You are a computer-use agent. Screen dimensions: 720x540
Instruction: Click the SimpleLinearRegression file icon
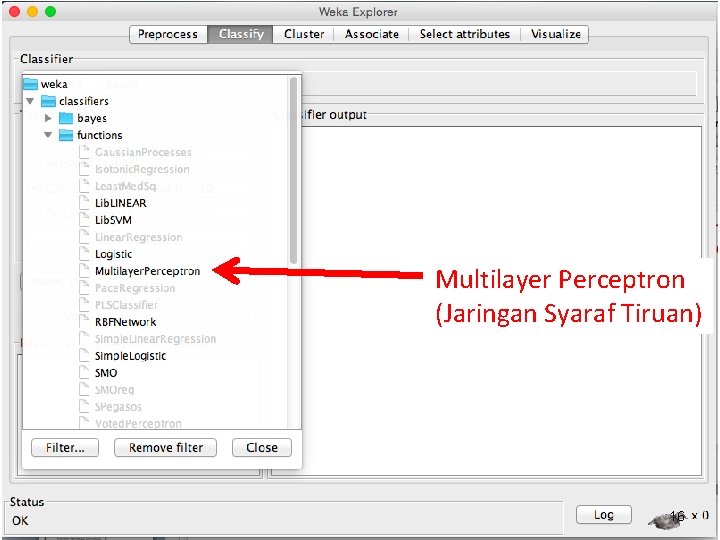click(84, 338)
